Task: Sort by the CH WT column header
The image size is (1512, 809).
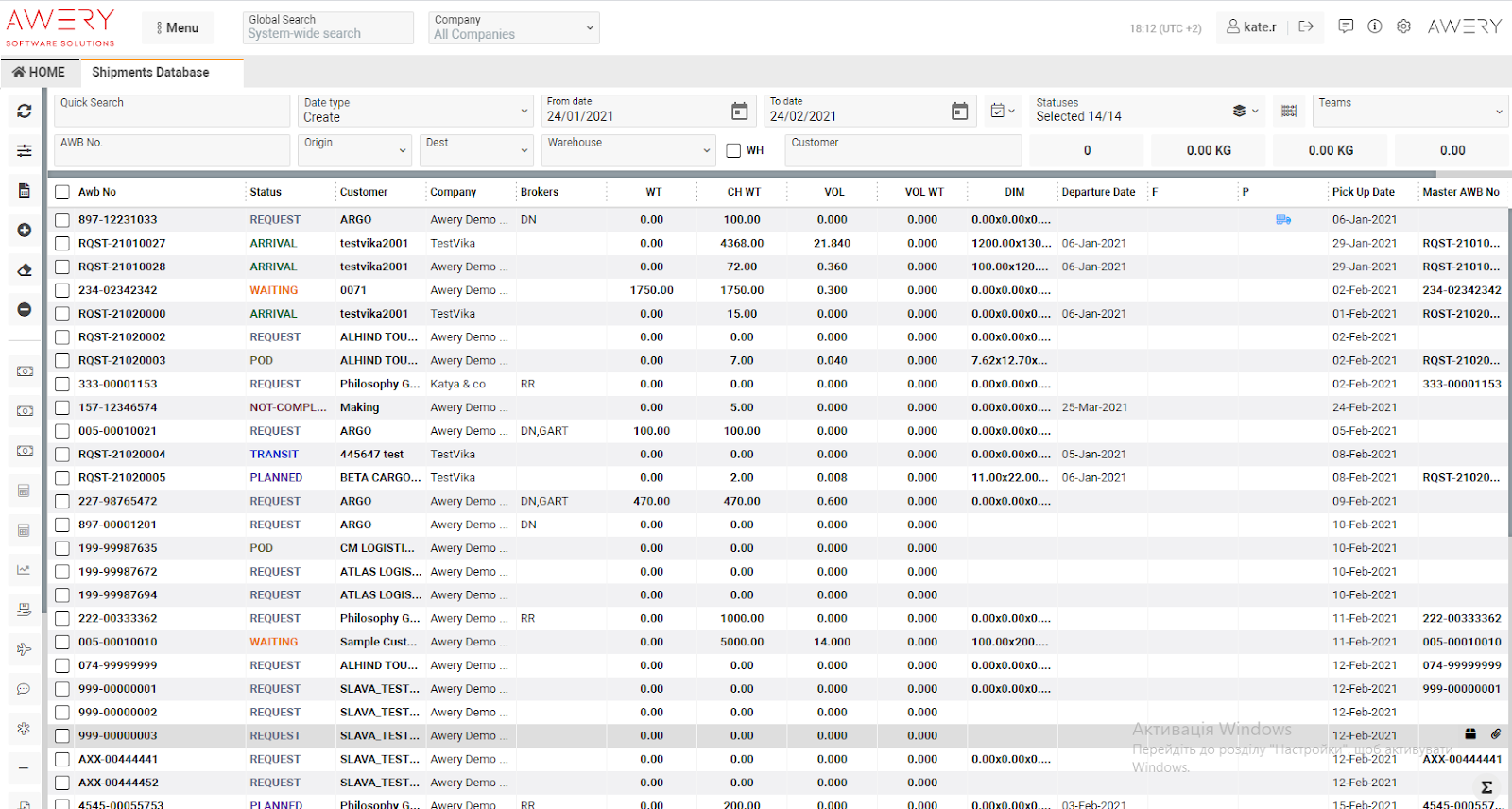Action: [x=744, y=192]
